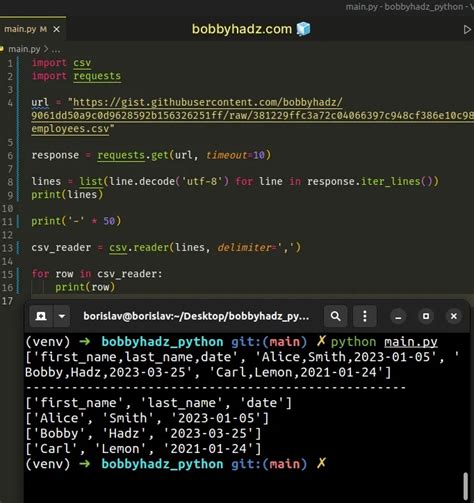
Task: Click the 'import csv' code line
Action: pos(61,63)
